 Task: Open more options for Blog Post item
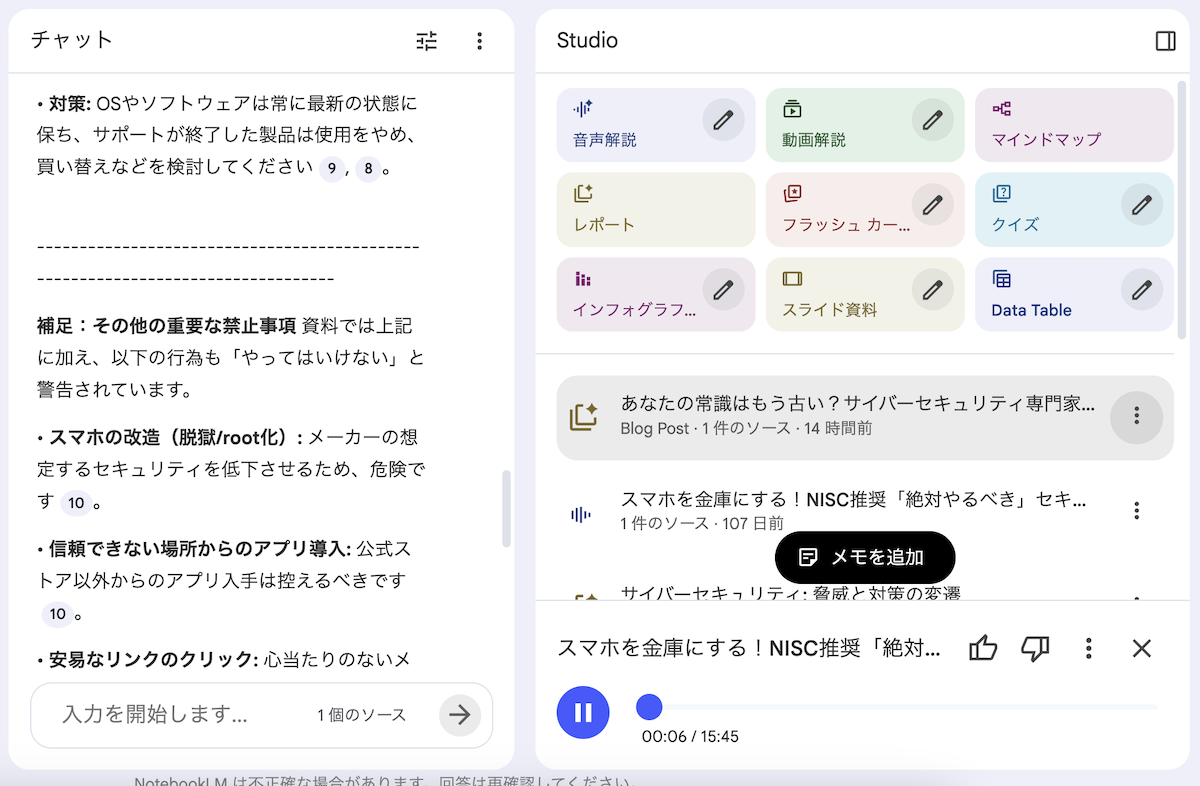click(x=1136, y=416)
